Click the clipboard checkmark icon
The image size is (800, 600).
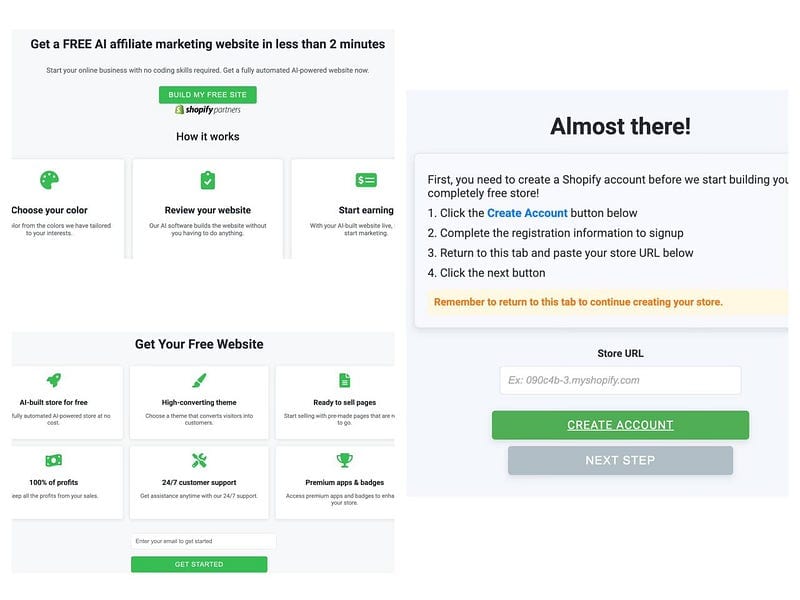(x=207, y=180)
